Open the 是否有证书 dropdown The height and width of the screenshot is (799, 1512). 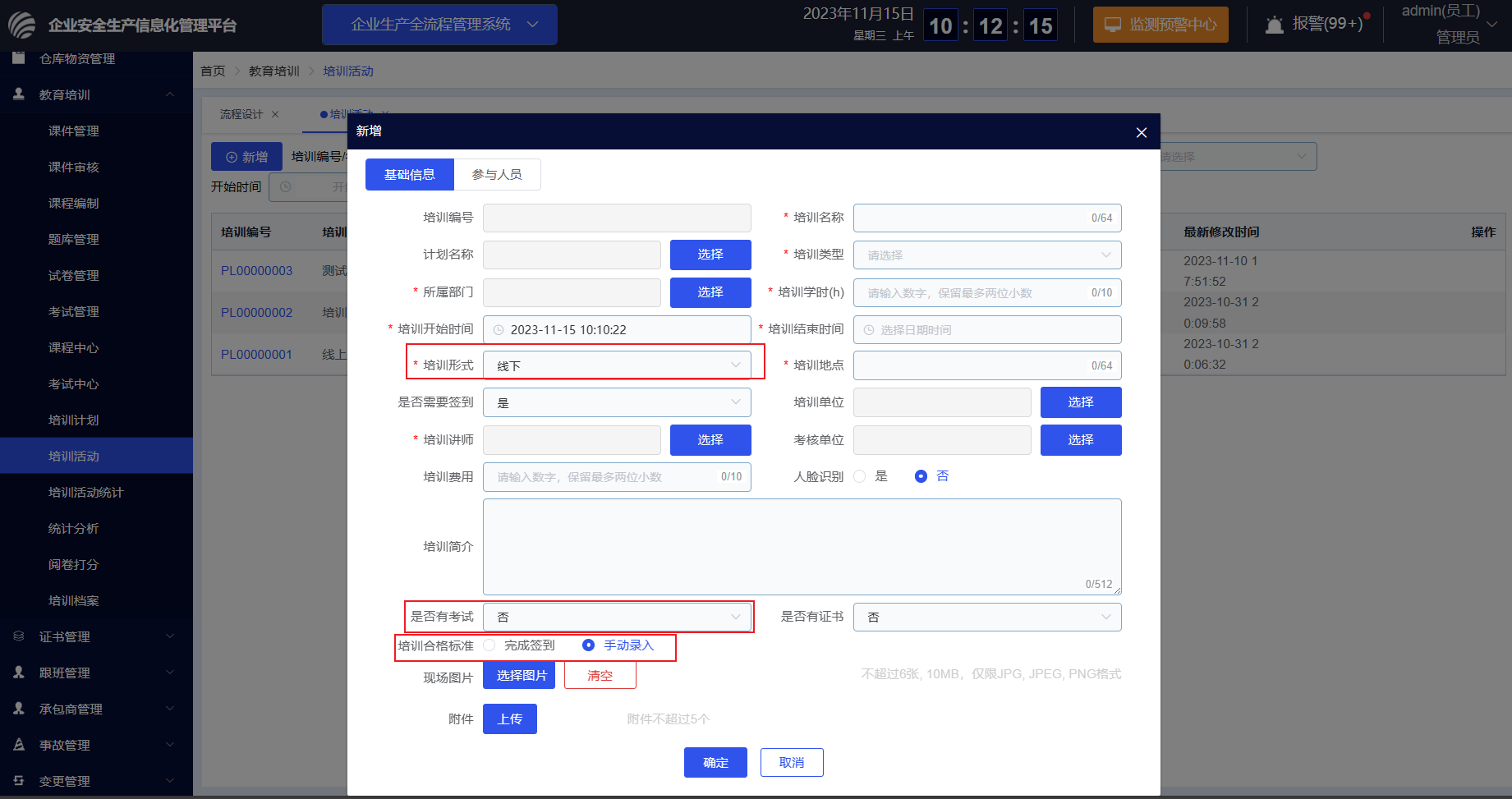coord(987,618)
